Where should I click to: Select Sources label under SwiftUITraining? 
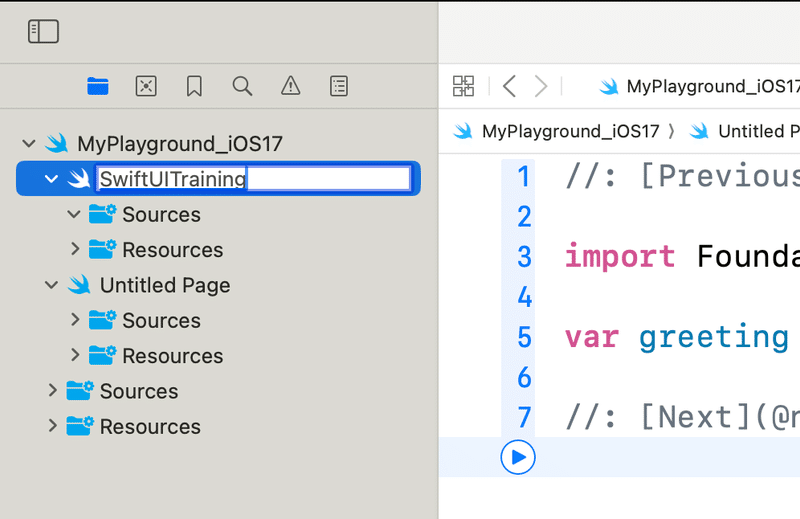(161, 215)
